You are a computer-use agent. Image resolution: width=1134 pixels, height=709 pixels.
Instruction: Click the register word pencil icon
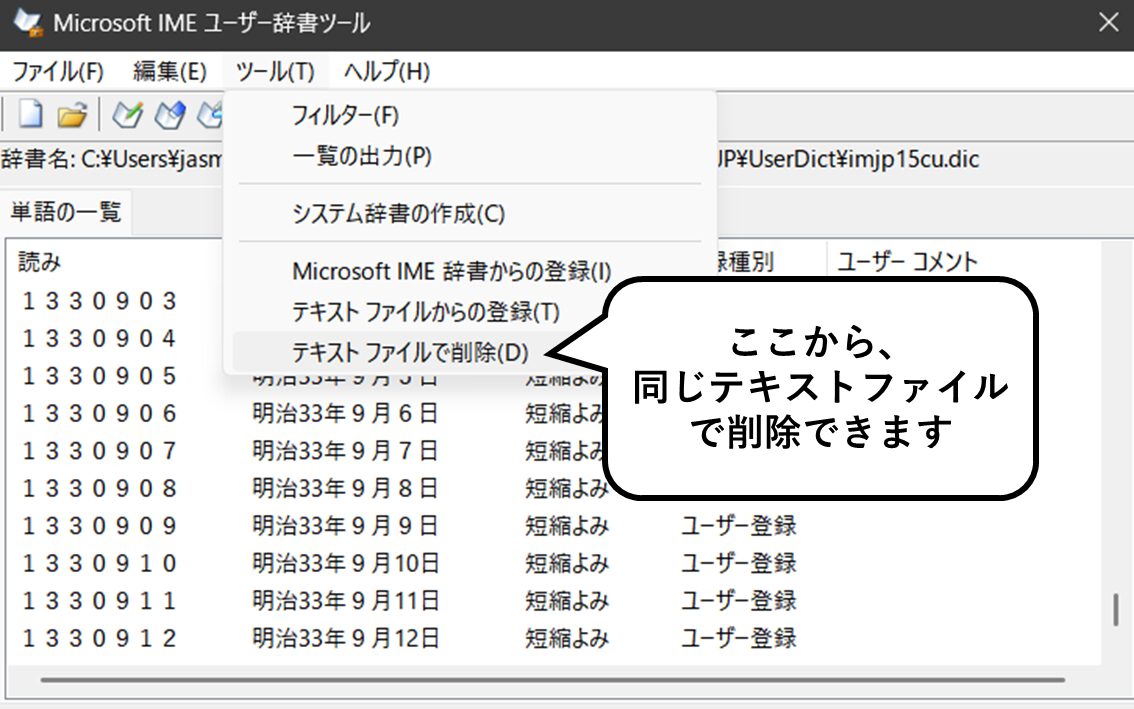tap(127, 115)
